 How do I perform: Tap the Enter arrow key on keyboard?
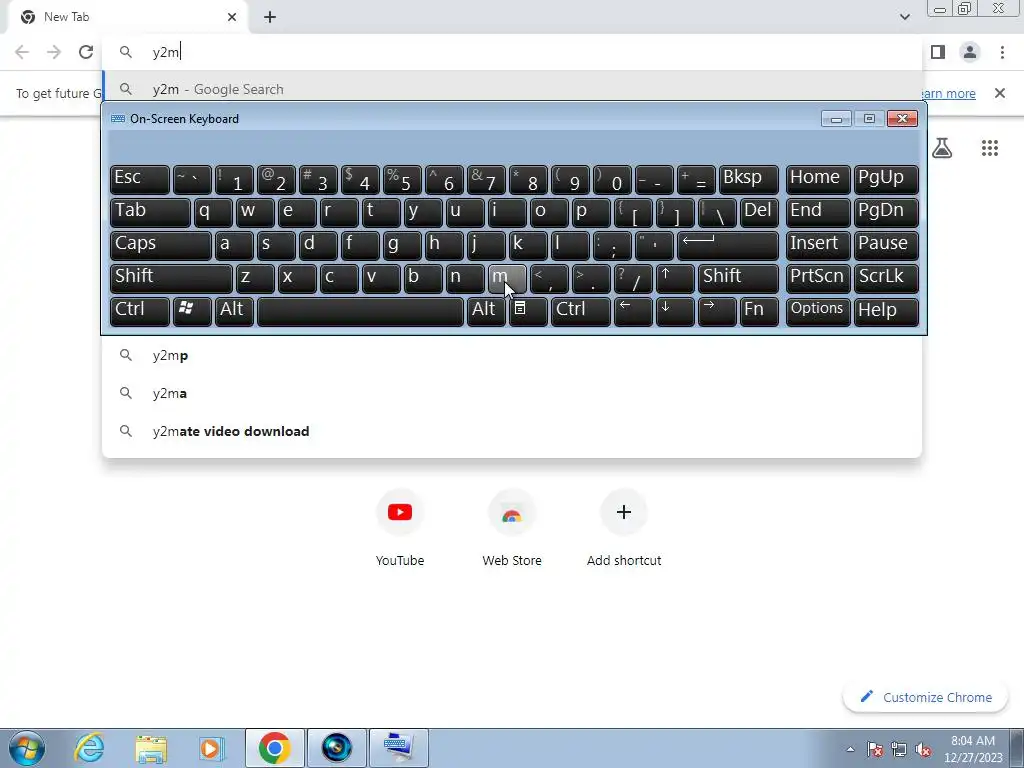point(728,246)
